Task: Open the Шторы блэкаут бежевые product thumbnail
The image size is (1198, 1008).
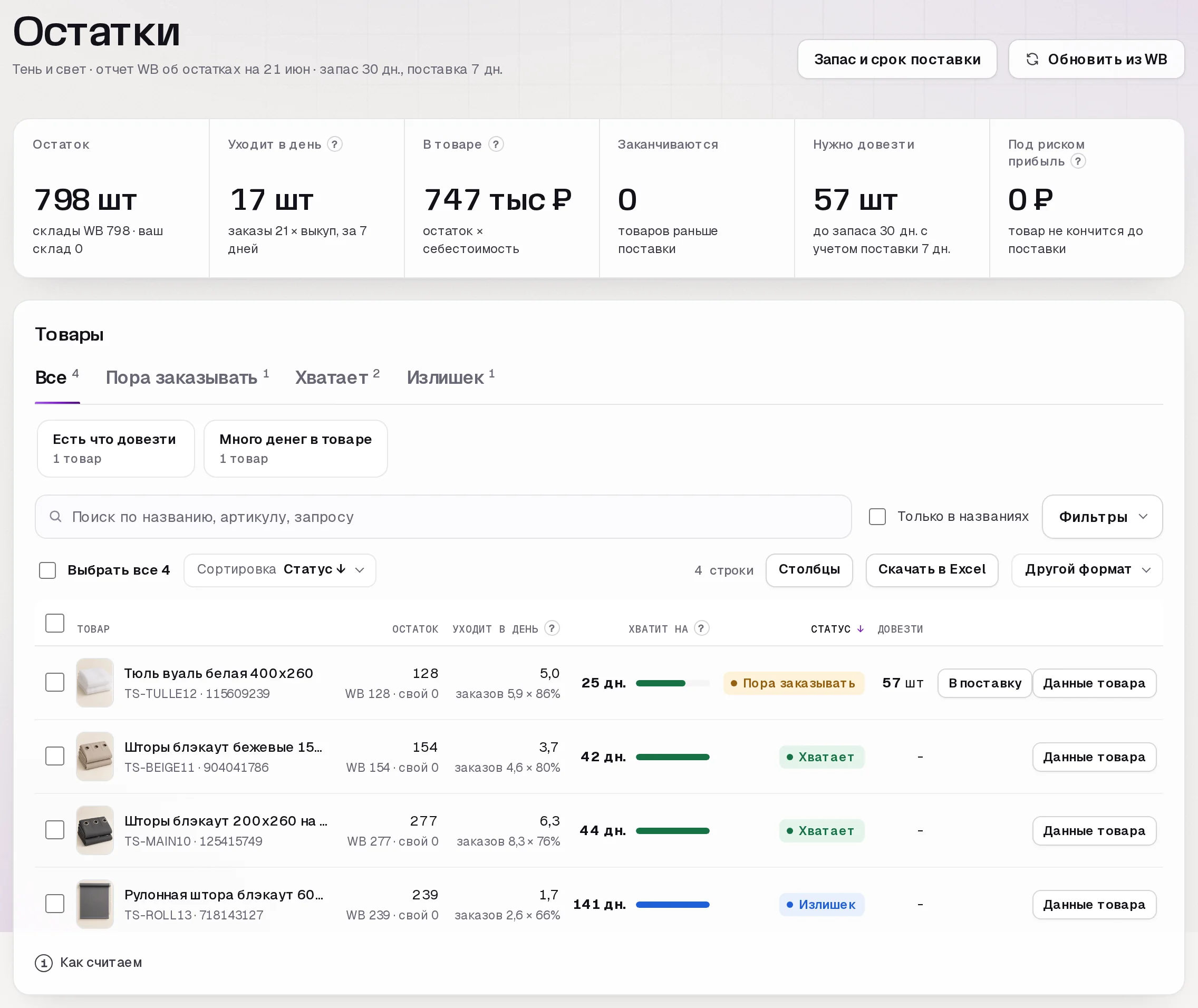Action: tap(95, 756)
